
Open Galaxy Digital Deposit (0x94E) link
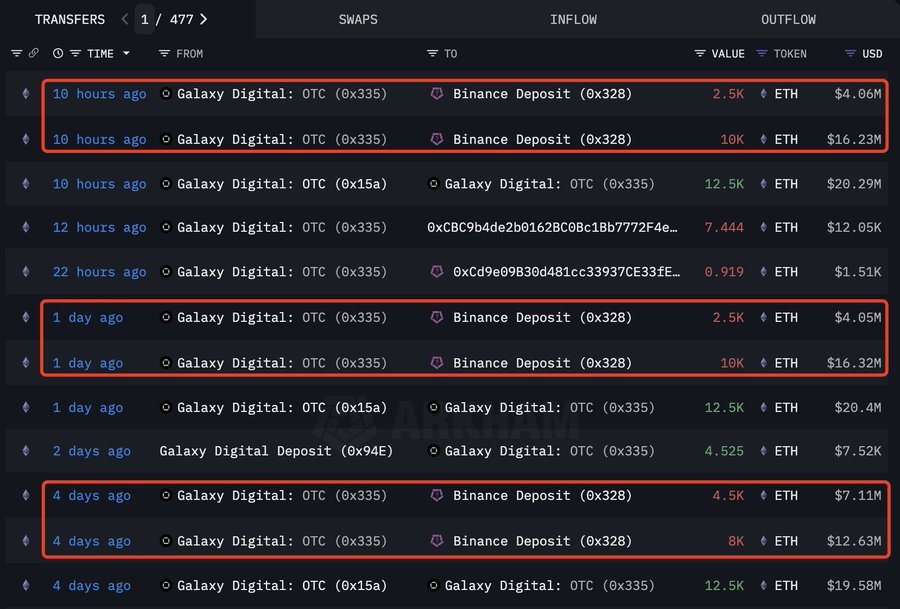click(x=276, y=451)
